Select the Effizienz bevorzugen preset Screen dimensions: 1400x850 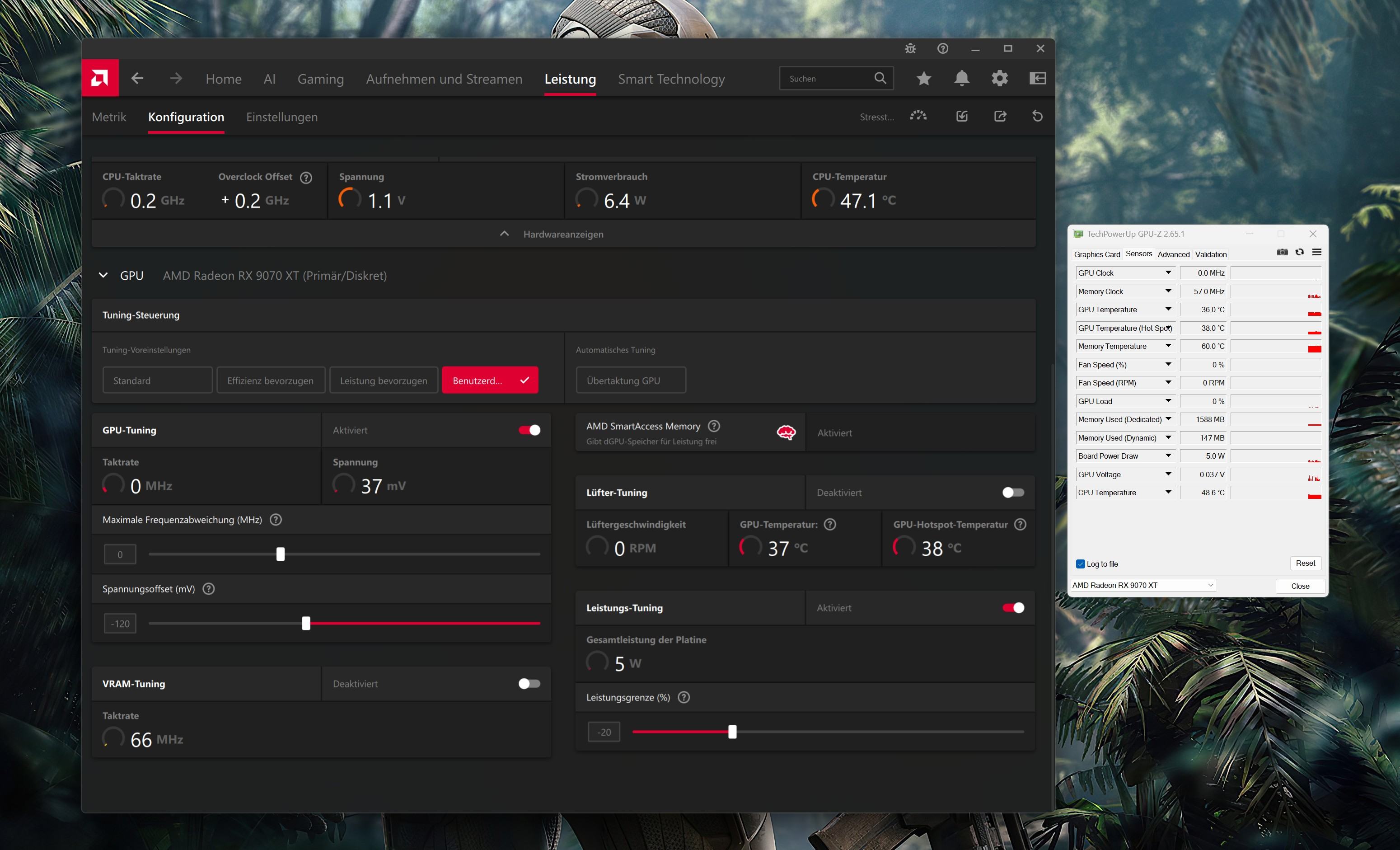point(271,380)
